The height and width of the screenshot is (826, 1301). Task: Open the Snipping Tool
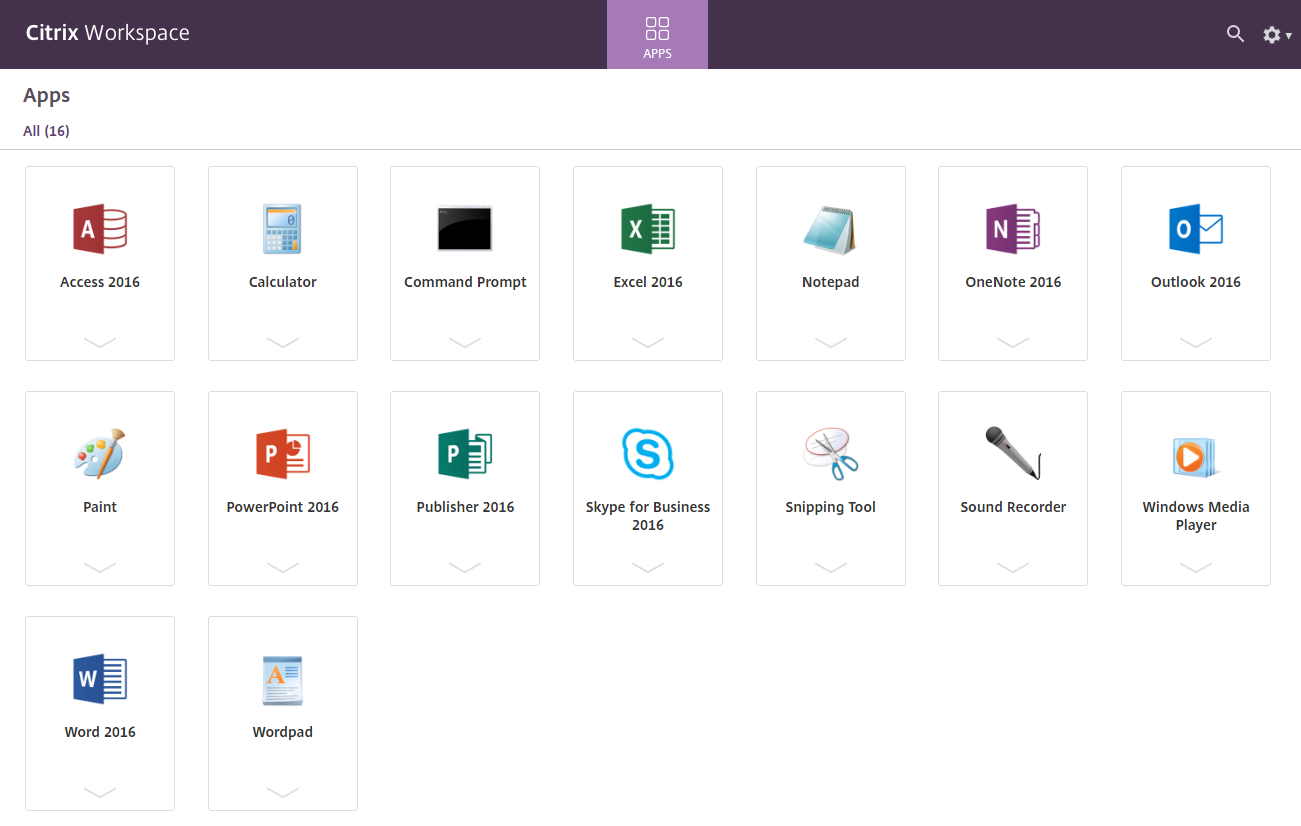(x=830, y=465)
